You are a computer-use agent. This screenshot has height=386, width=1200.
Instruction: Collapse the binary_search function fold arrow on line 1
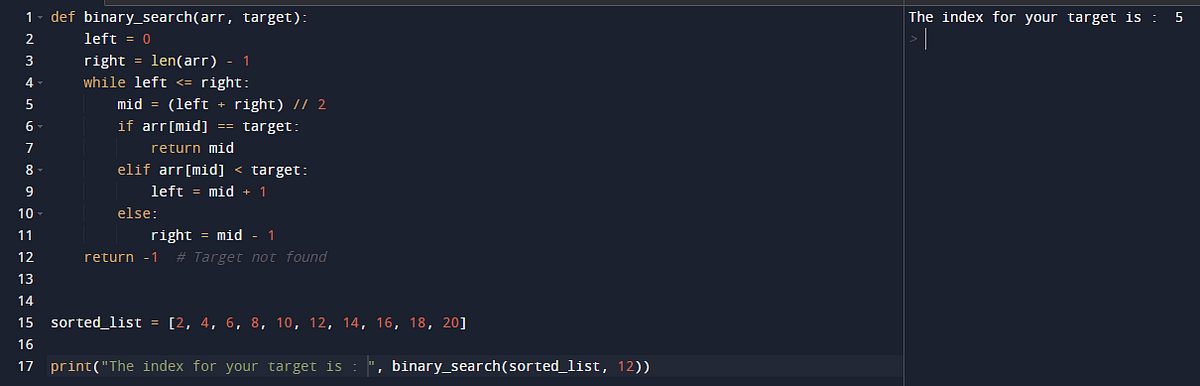39,18
